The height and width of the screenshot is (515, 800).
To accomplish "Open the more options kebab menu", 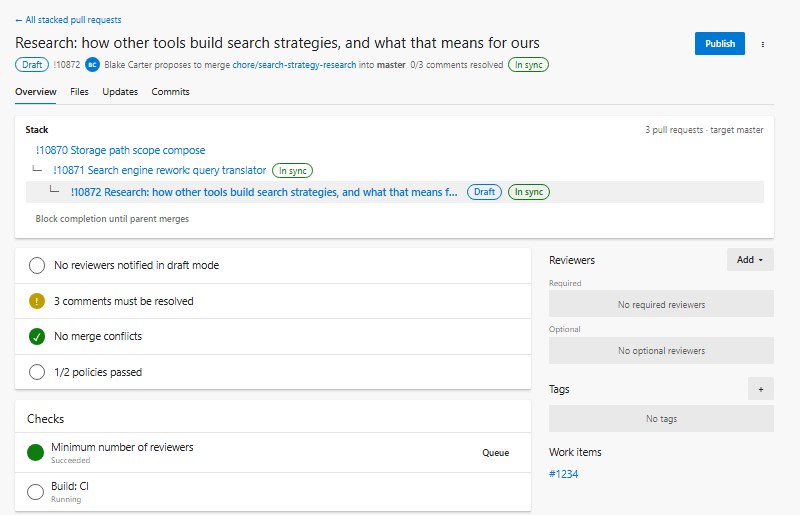I will (763, 44).
